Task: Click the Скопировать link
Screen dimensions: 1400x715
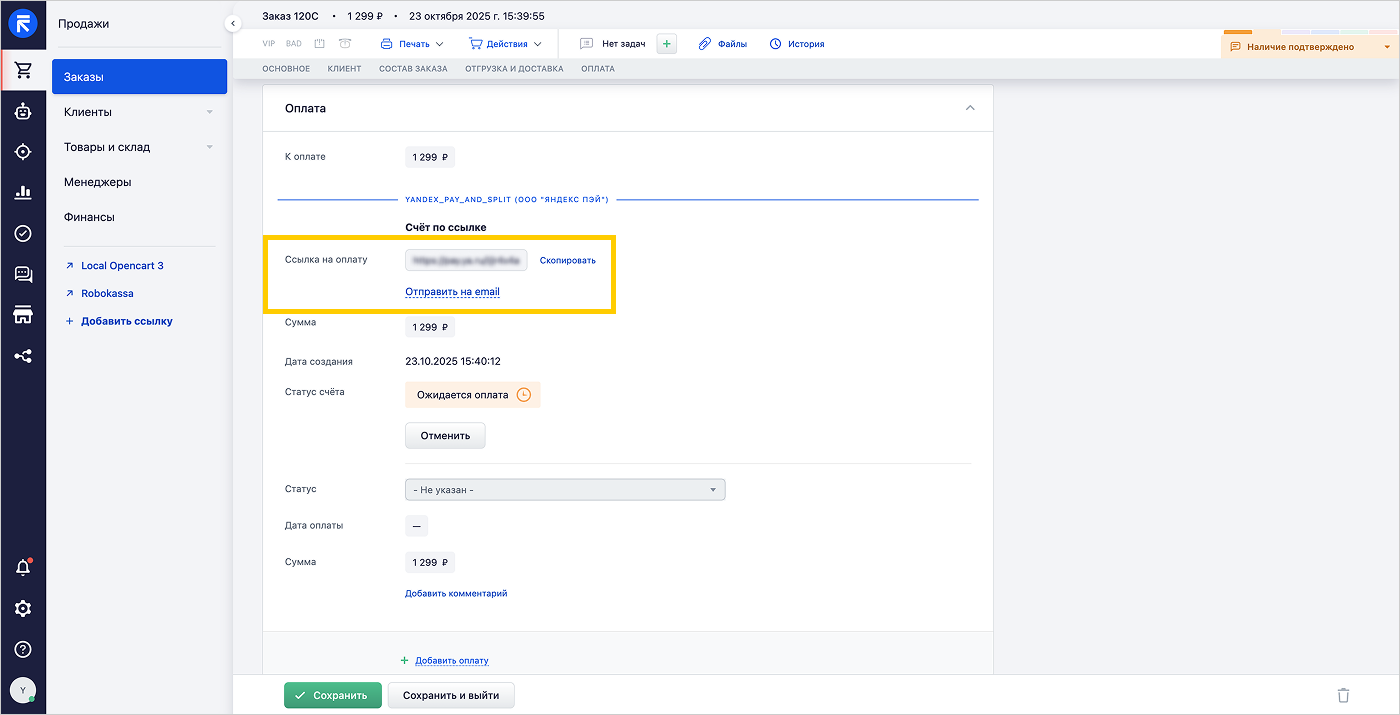Action: coord(568,260)
